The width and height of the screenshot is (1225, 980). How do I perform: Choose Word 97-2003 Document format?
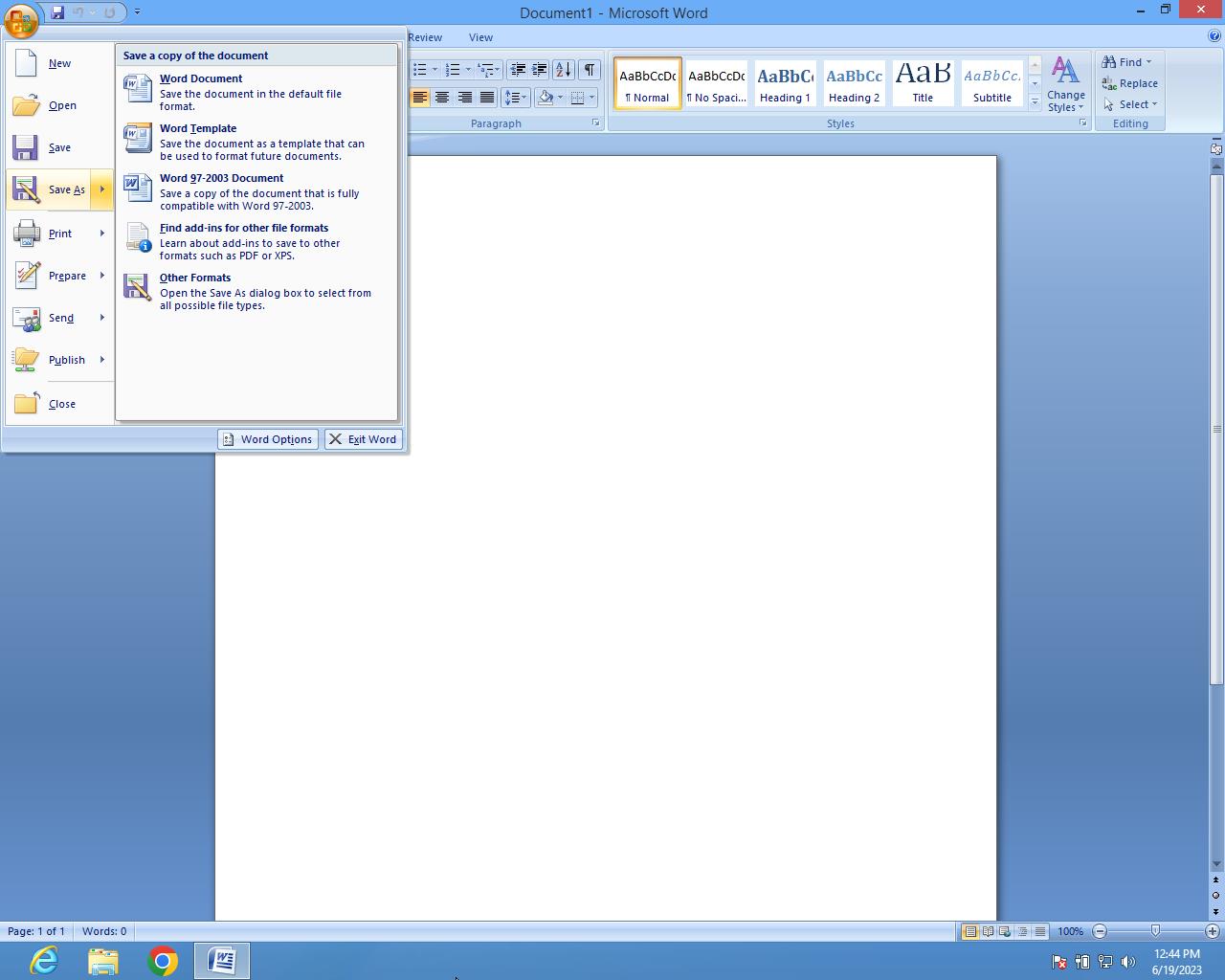coord(221,178)
